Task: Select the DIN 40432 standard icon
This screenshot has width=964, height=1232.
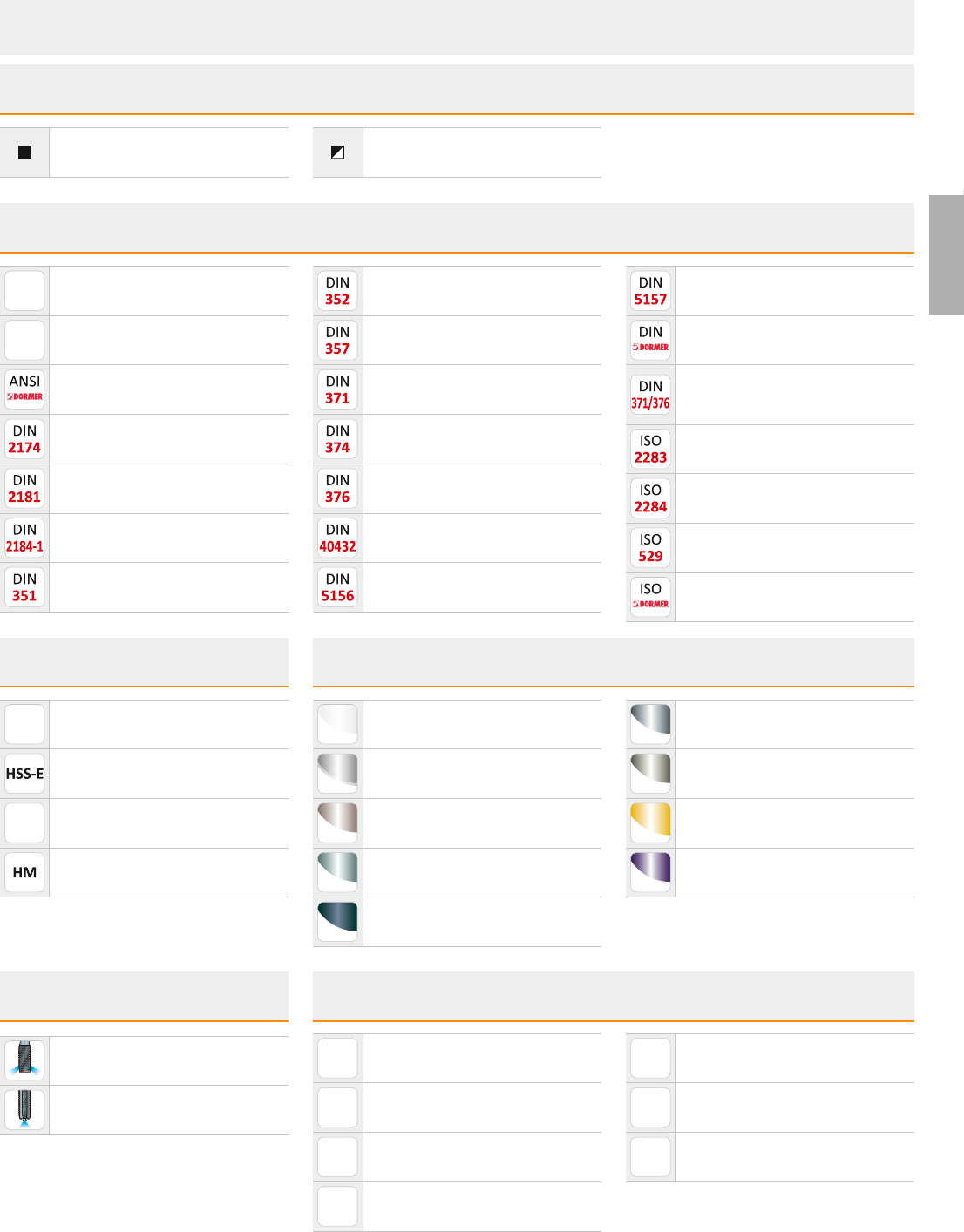Action: tap(337, 538)
